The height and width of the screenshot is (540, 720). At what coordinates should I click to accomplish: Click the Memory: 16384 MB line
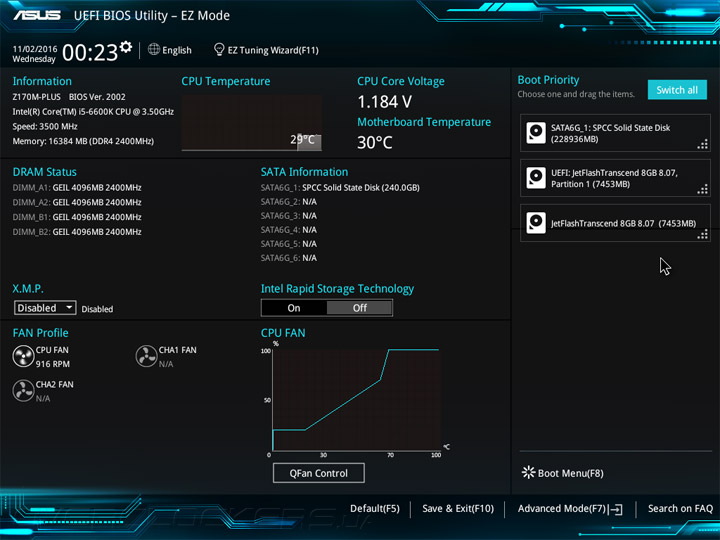[x=83, y=141]
